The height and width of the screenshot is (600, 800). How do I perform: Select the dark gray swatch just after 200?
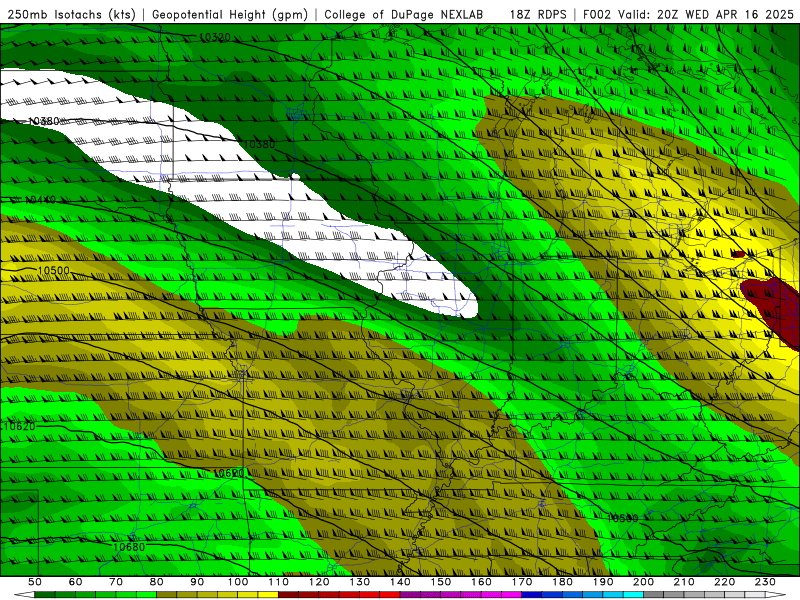coord(654,595)
